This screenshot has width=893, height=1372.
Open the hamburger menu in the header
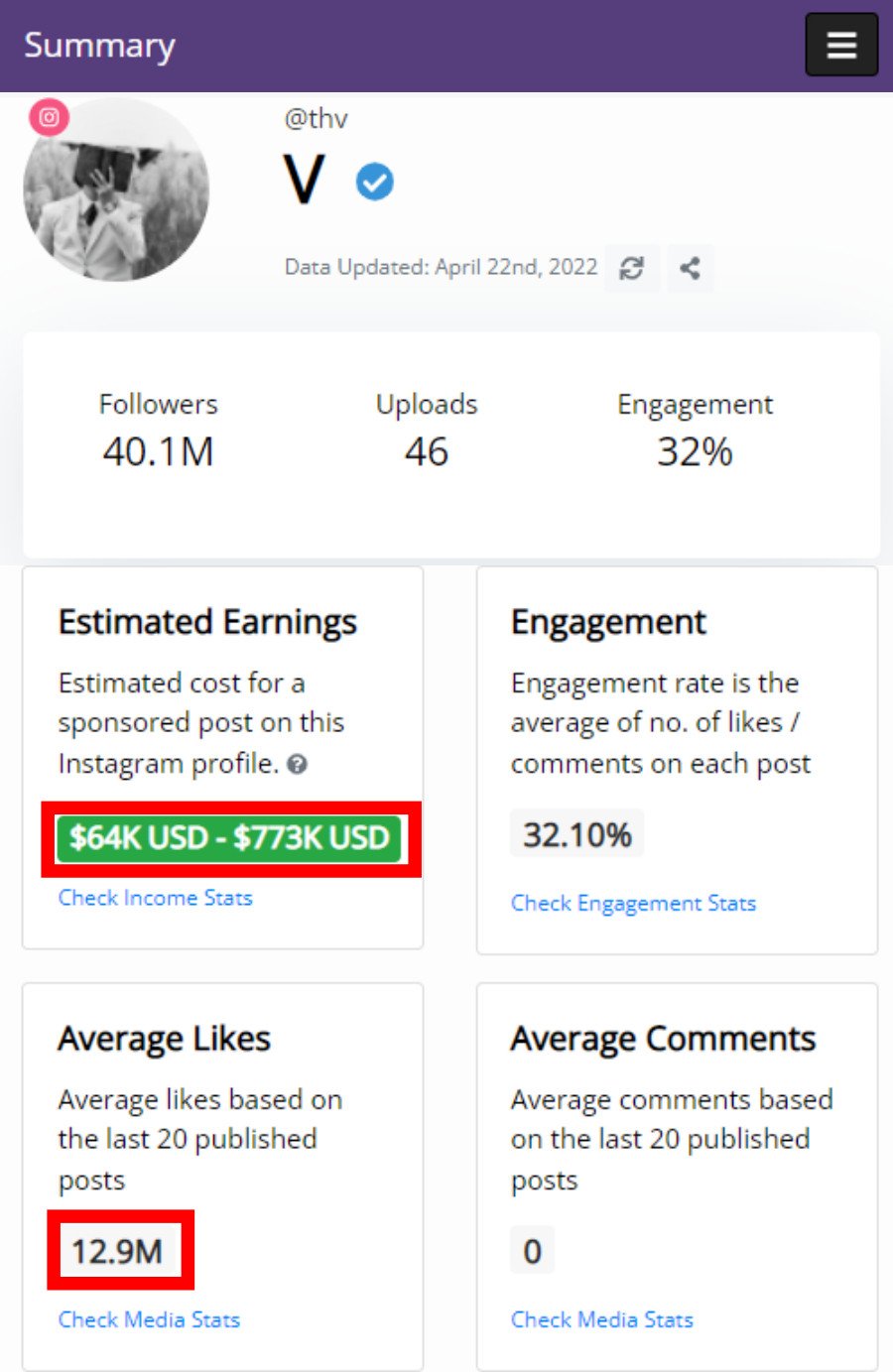click(840, 45)
